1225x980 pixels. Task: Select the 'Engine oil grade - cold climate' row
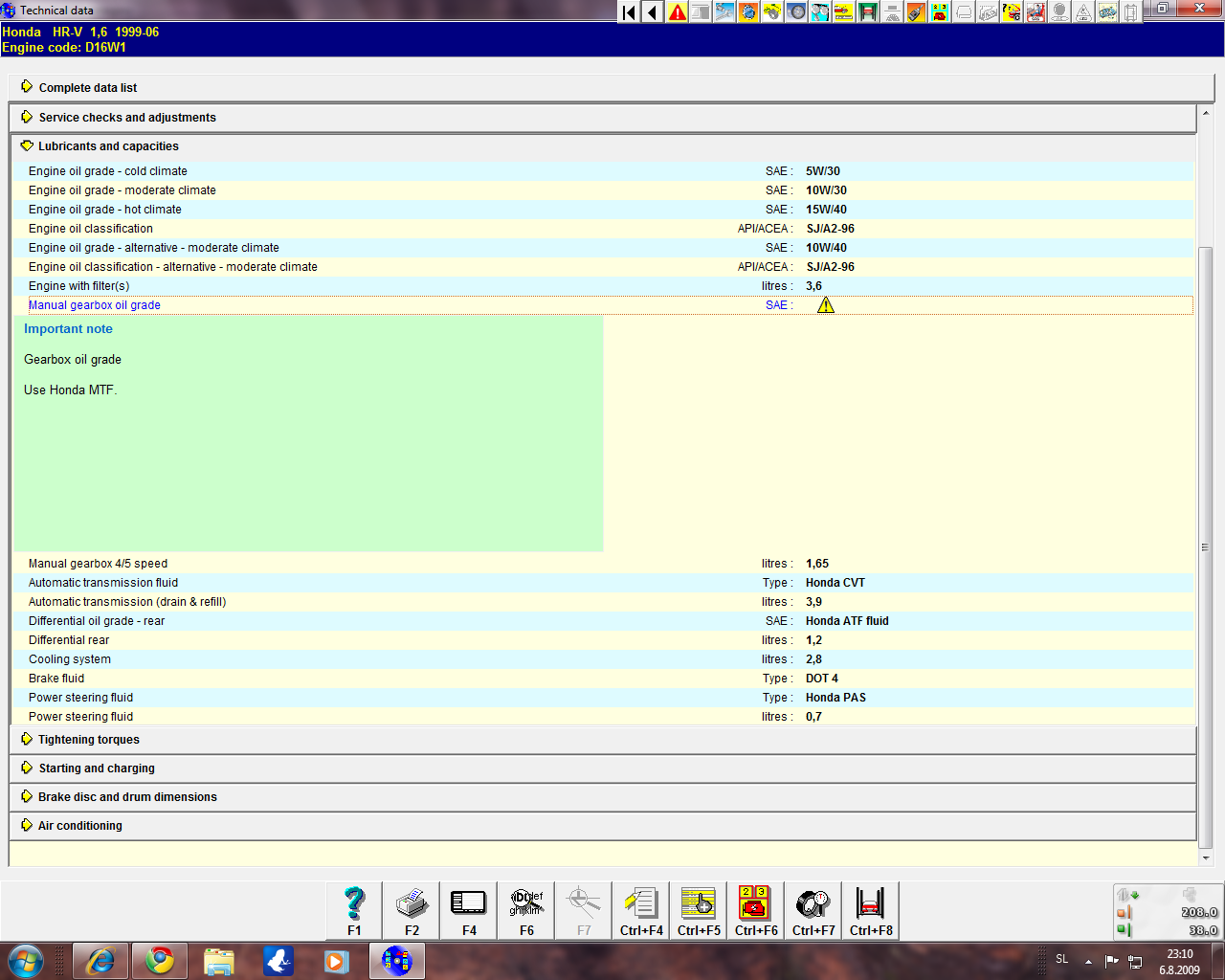point(603,171)
